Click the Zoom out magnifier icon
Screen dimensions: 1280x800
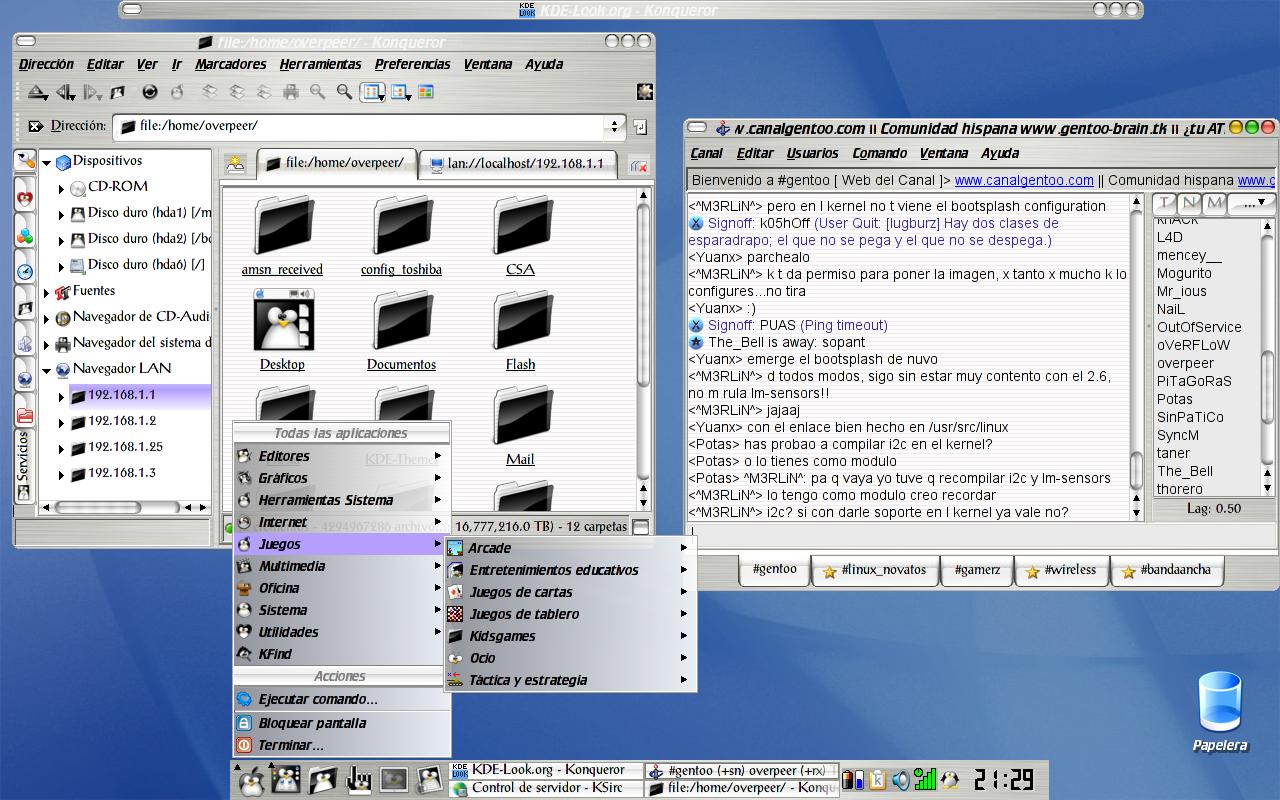(x=344, y=92)
